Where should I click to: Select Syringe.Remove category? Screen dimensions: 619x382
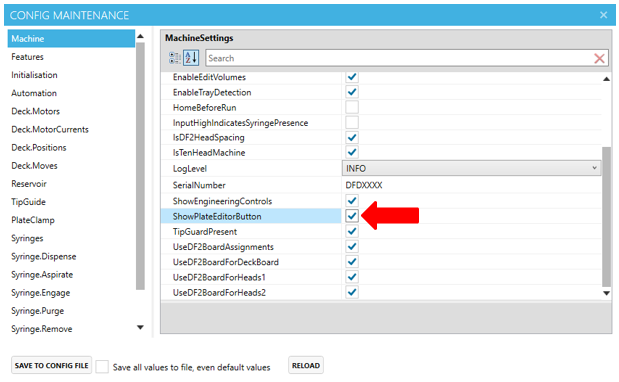(x=42, y=329)
